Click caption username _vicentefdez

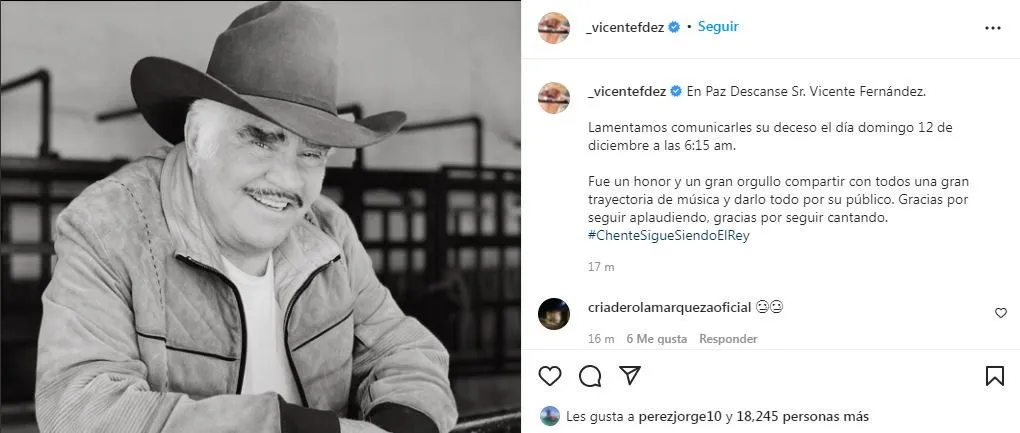click(x=626, y=92)
